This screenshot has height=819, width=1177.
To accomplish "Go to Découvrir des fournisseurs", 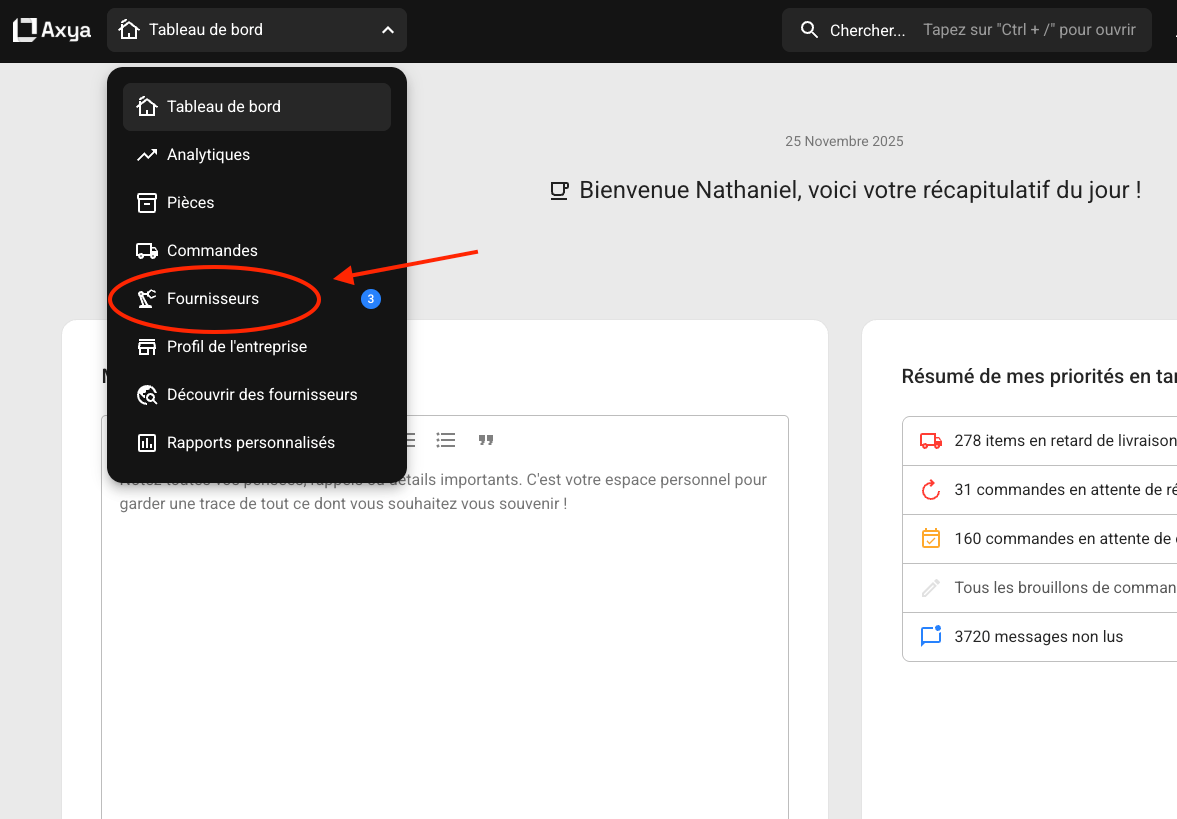I will [262, 395].
